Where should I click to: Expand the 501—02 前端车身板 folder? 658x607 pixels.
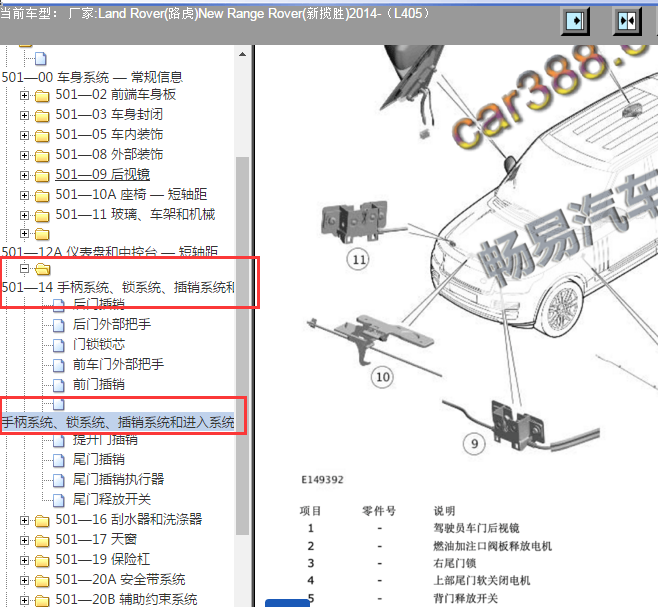pyautogui.click(x=24, y=95)
